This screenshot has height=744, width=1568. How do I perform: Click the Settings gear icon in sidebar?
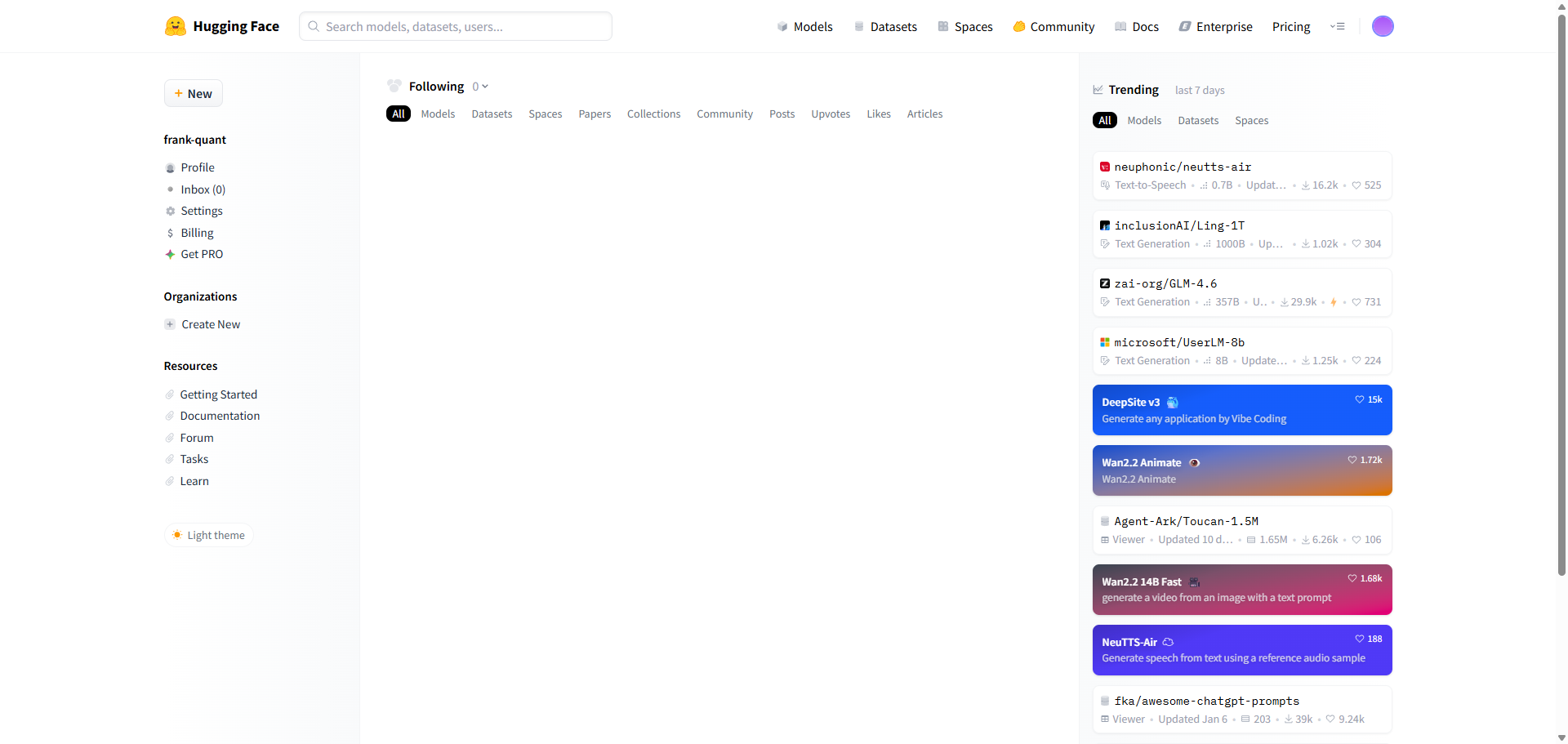[171, 211]
